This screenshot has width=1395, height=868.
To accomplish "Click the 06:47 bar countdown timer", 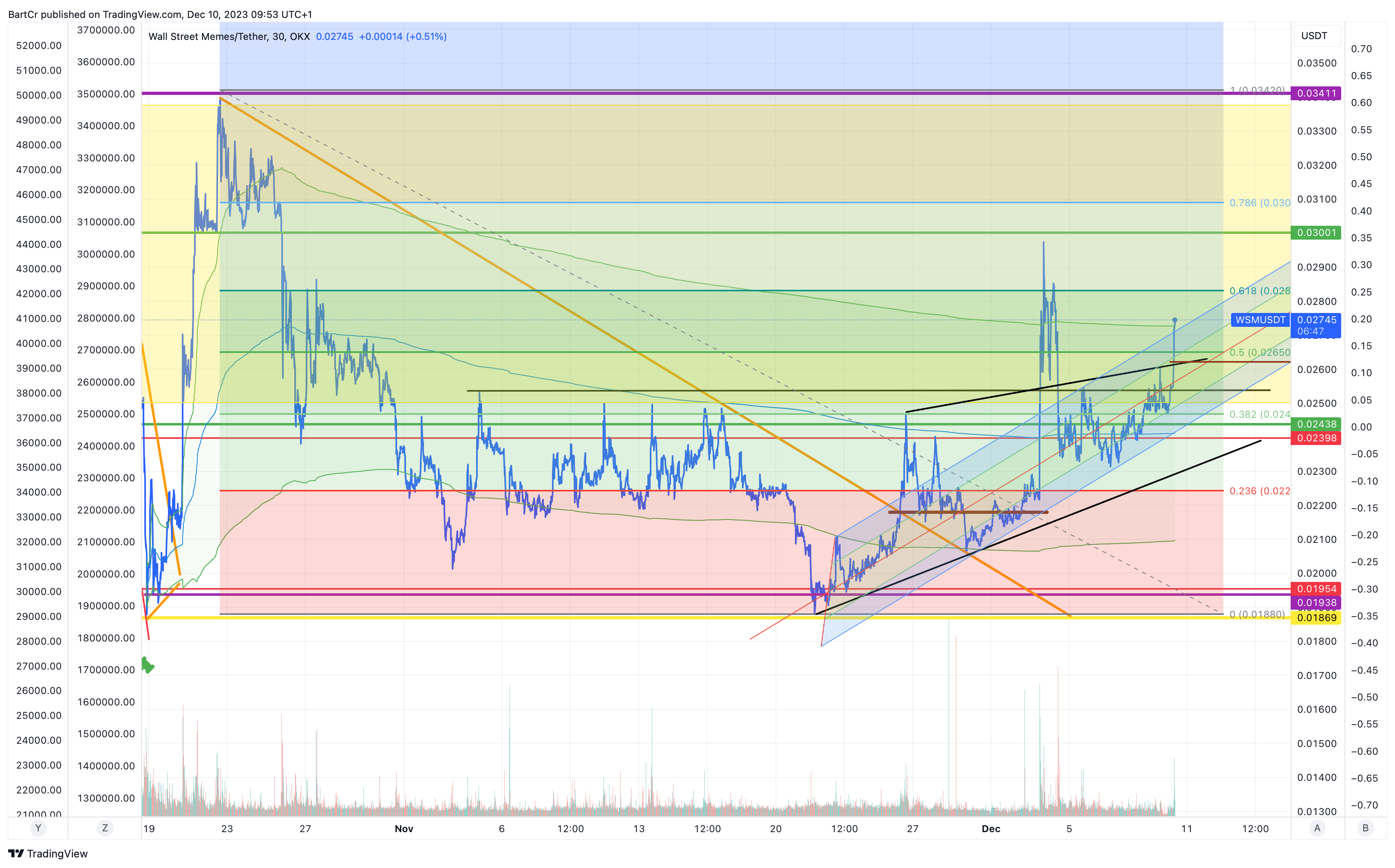I will (1311, 331).
